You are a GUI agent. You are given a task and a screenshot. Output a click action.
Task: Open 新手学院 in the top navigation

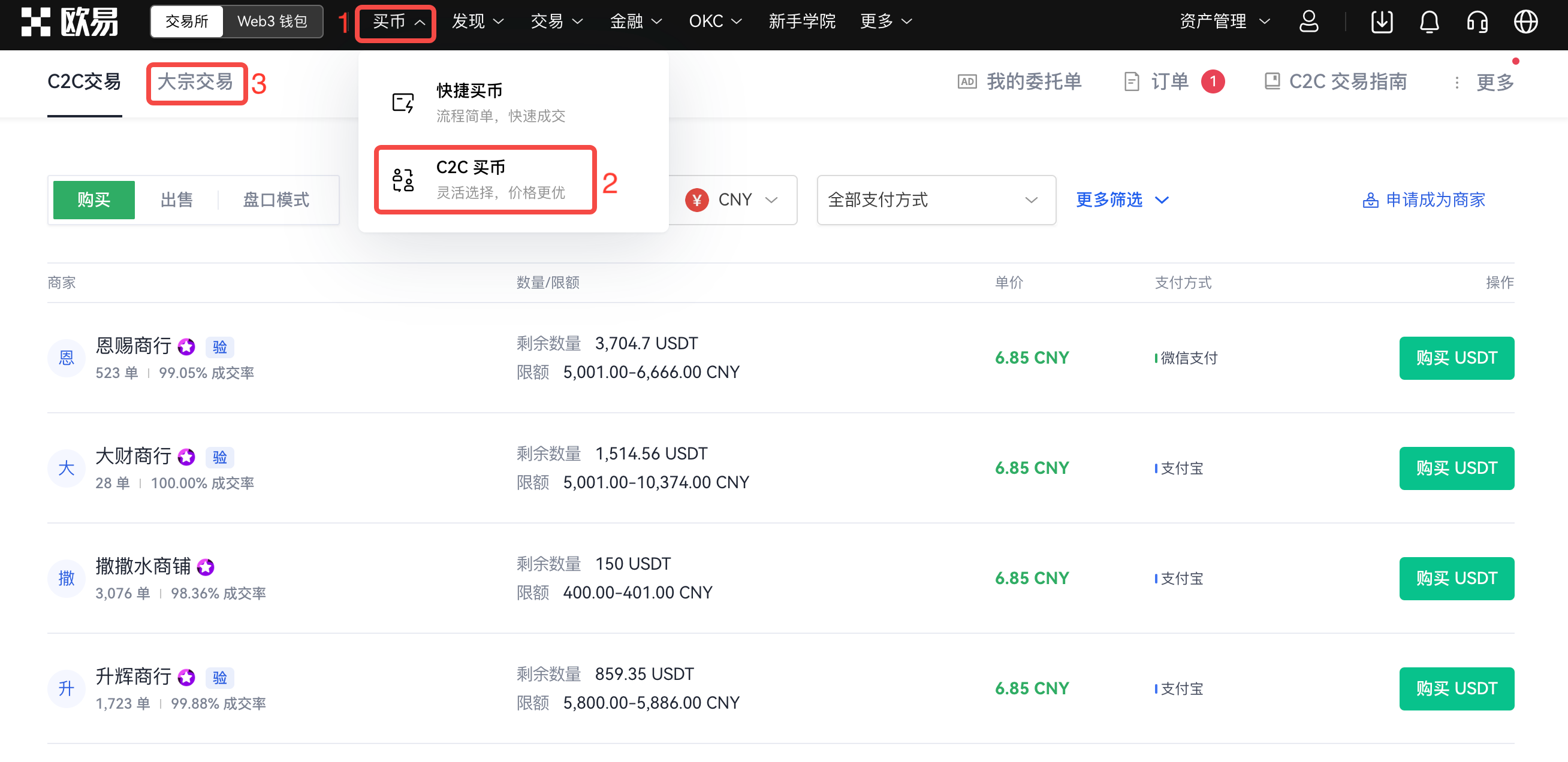click(x=802, y=22)
